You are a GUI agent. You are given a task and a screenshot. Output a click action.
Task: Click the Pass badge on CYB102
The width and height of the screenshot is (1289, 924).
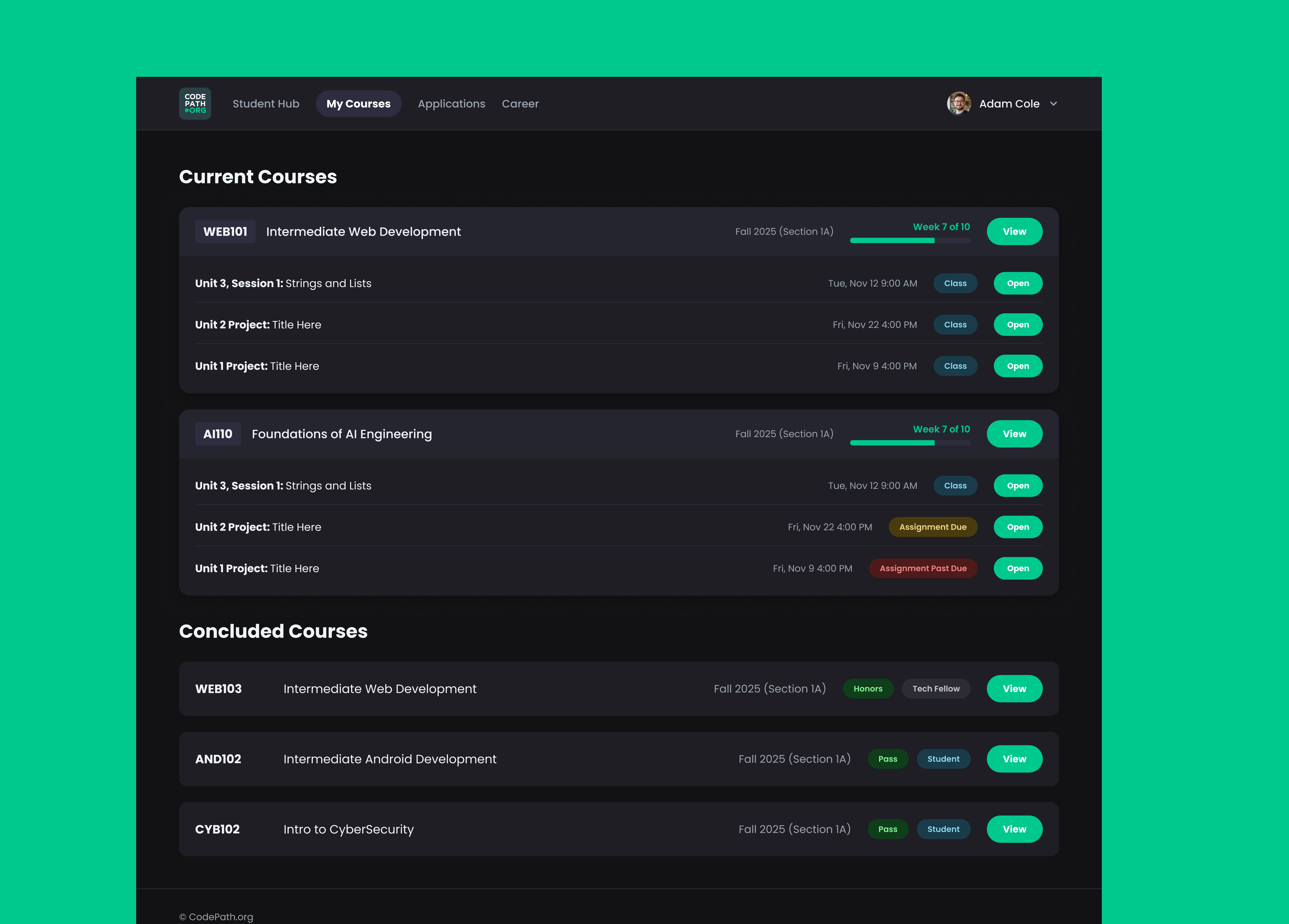888,829
